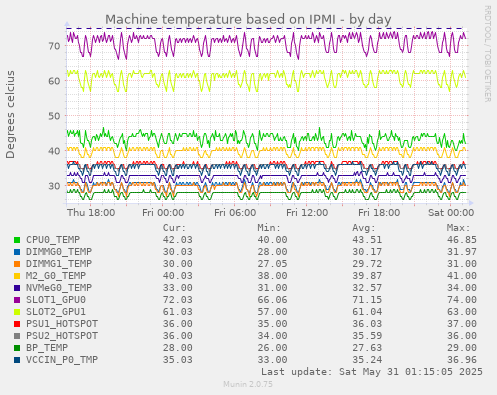Click SLOT1_GPU0 max value 74.00
Viewport: 497px width, 395px height.
[462, 300]
